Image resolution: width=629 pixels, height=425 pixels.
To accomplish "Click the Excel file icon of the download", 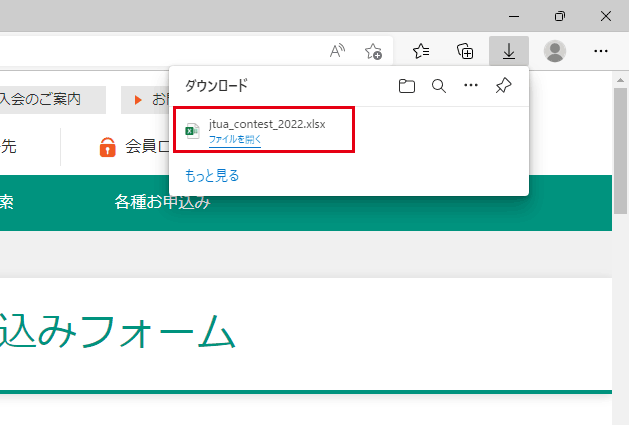I will point(193,131).
